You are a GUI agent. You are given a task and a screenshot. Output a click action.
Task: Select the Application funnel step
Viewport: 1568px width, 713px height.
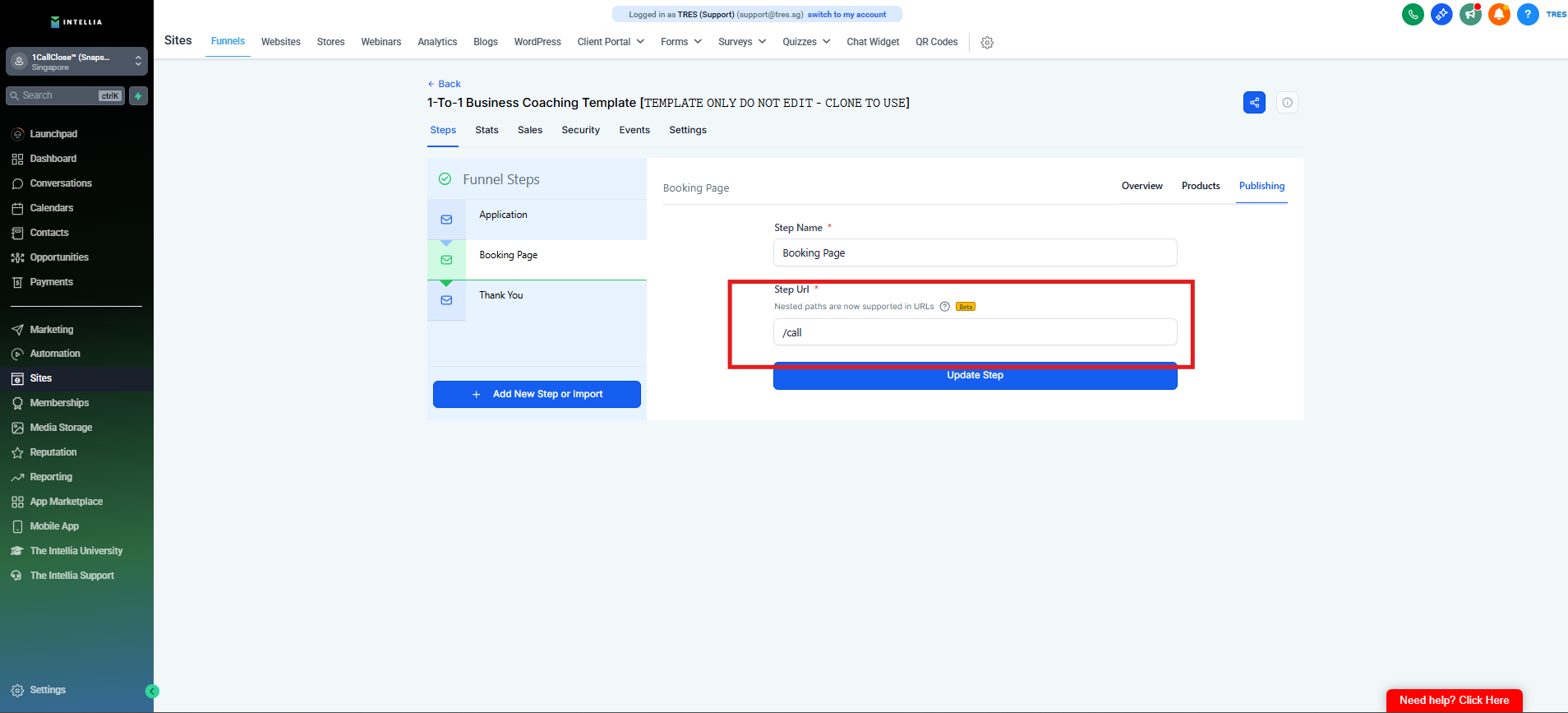tap(537, 220)
